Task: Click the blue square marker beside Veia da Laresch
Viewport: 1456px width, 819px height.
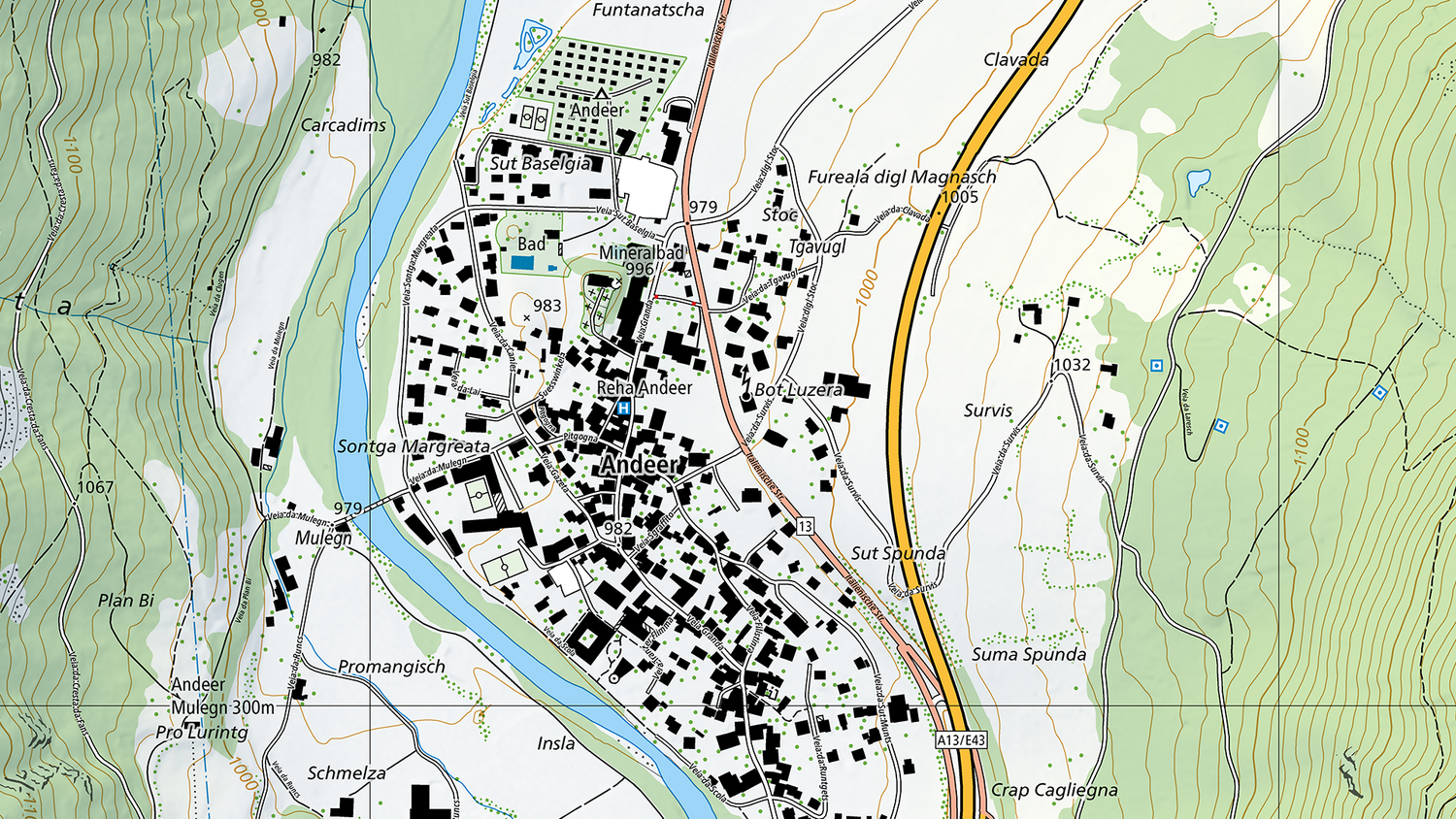Action: [x=1221, y=426]
